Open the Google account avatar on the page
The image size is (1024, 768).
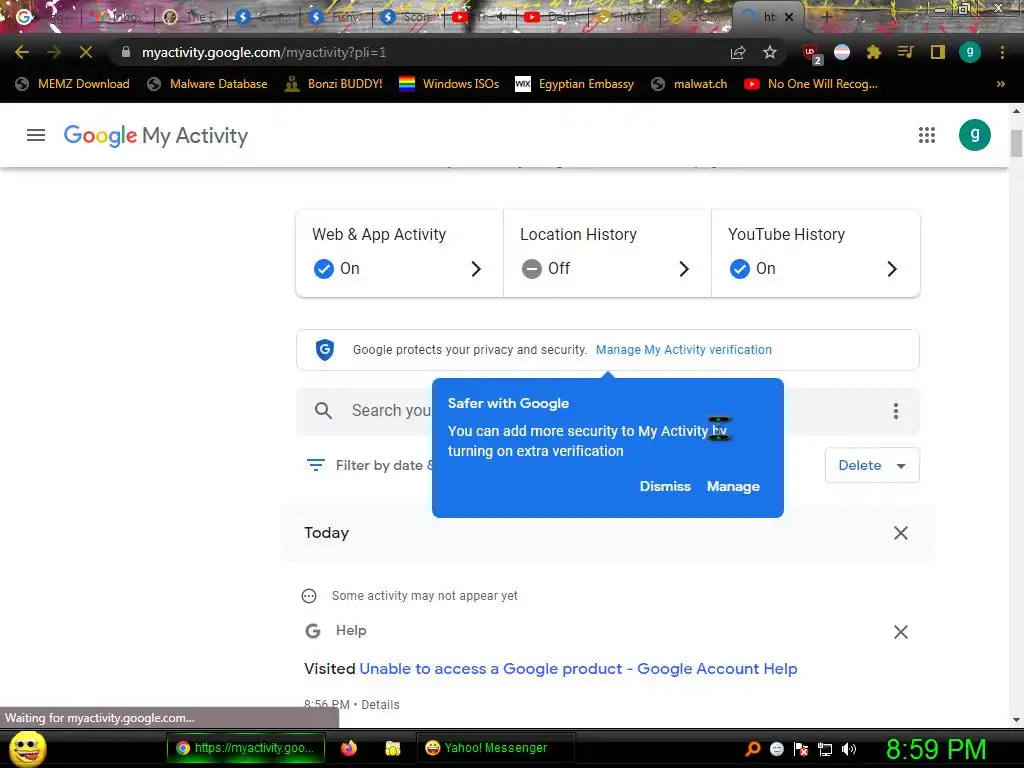point(974,135)
